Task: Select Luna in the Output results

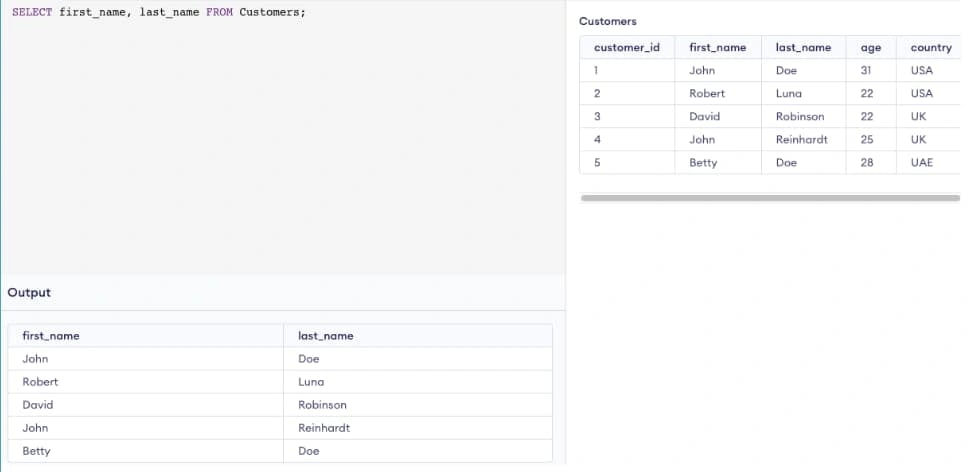Action: click(311, 382)
